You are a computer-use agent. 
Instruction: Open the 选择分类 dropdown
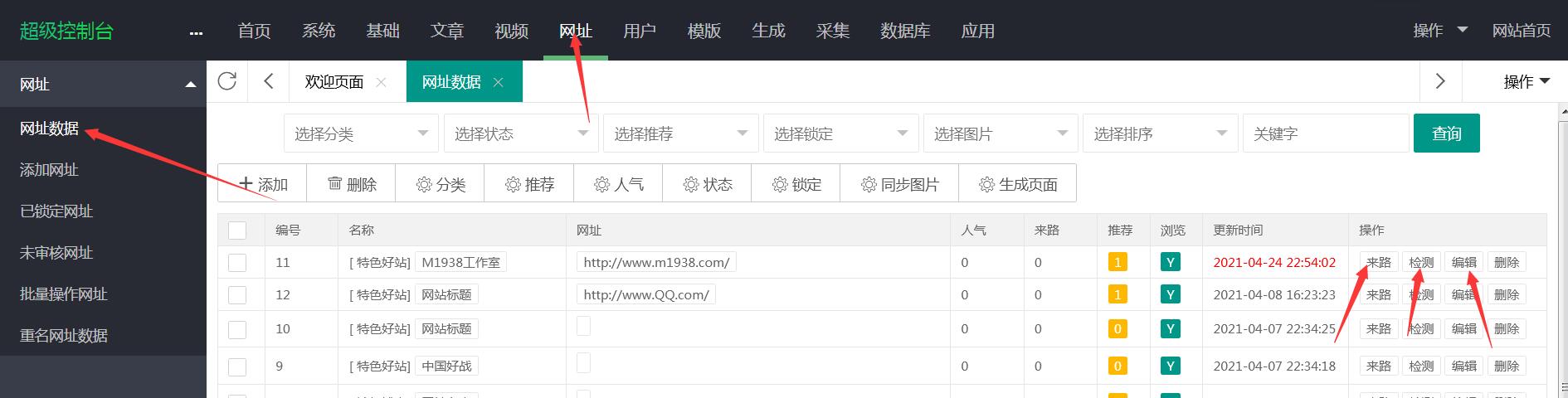(x=361, y=133)
